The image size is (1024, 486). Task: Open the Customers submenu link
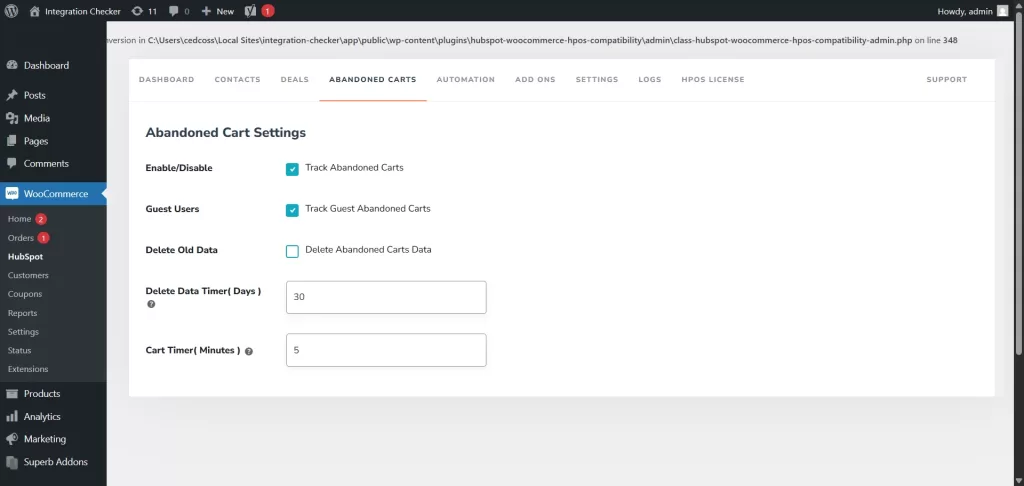(28, 276)
